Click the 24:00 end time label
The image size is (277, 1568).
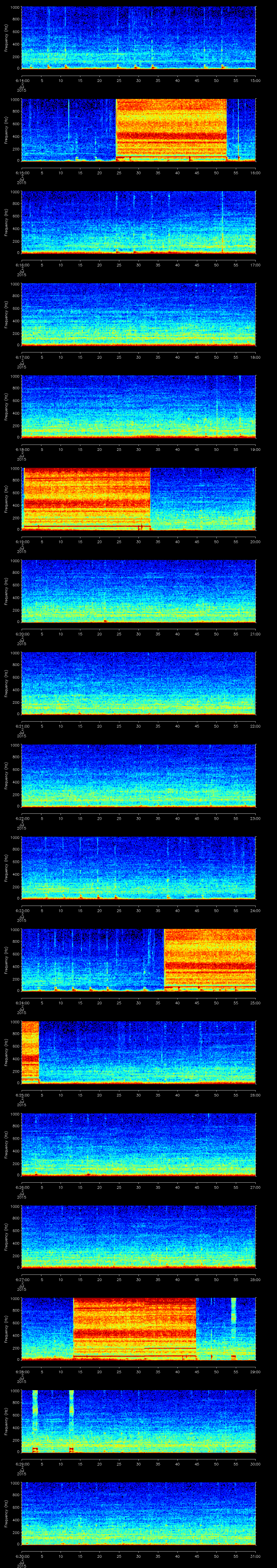[255, 910]
